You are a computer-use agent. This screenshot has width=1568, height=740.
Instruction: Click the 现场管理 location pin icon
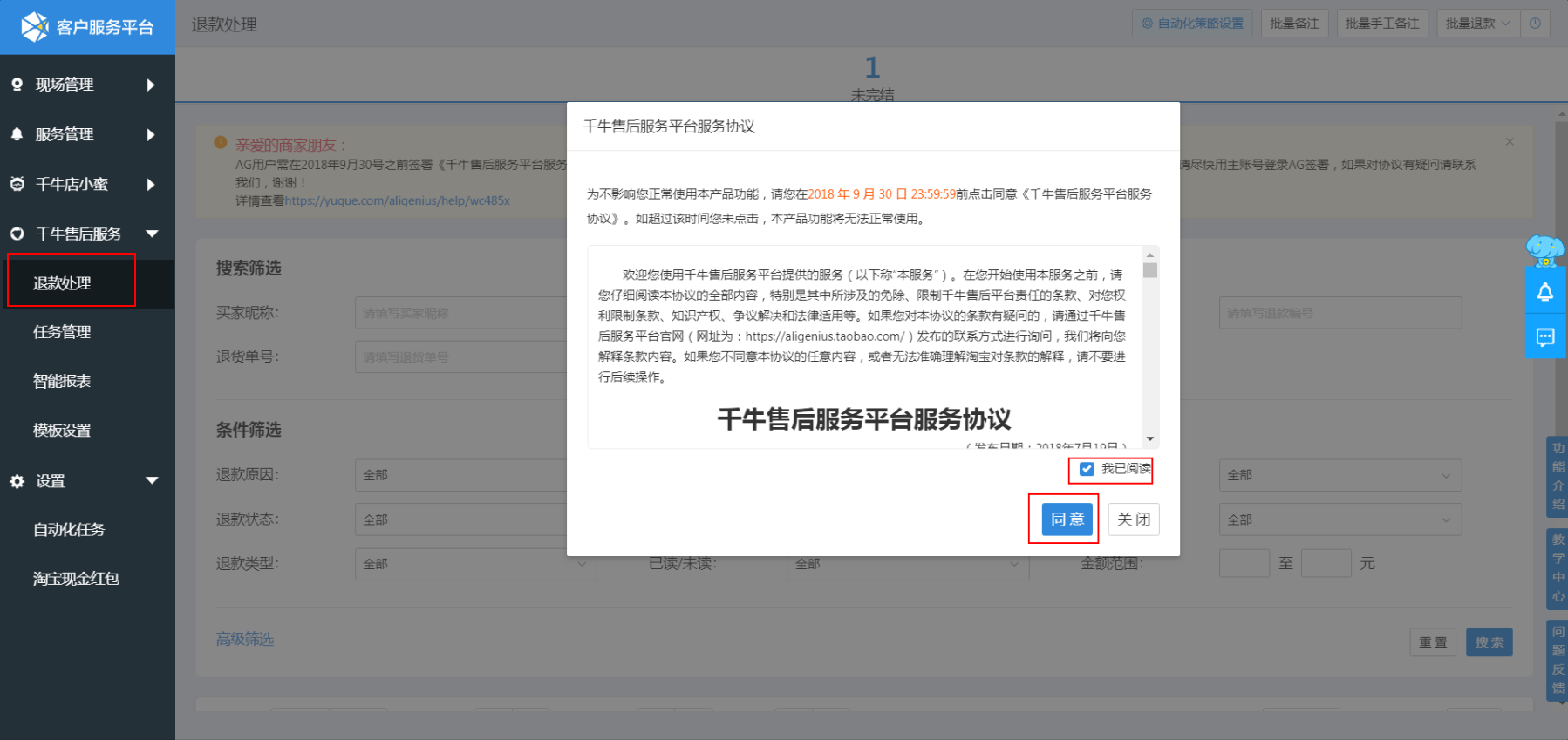(x=17, y=85)
